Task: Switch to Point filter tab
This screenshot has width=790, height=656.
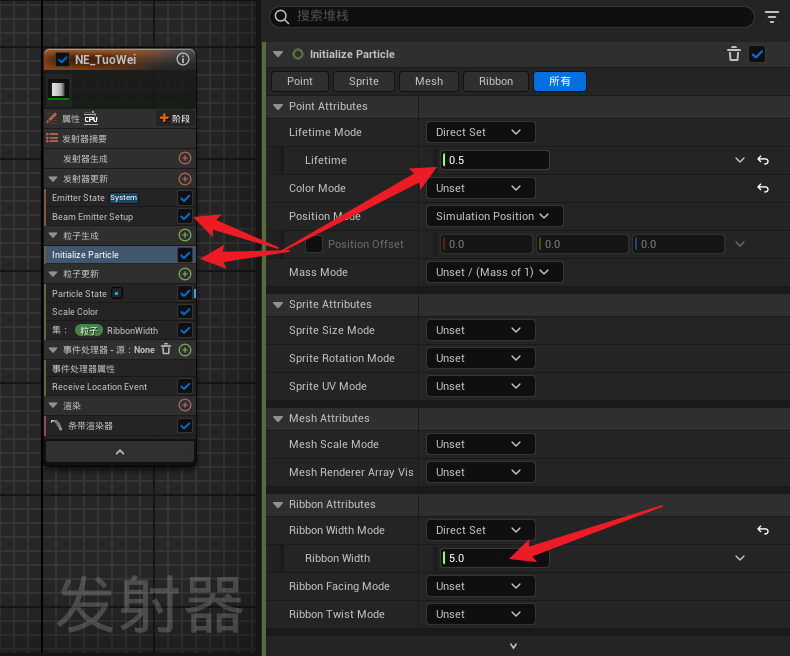Action: [300, 81]
